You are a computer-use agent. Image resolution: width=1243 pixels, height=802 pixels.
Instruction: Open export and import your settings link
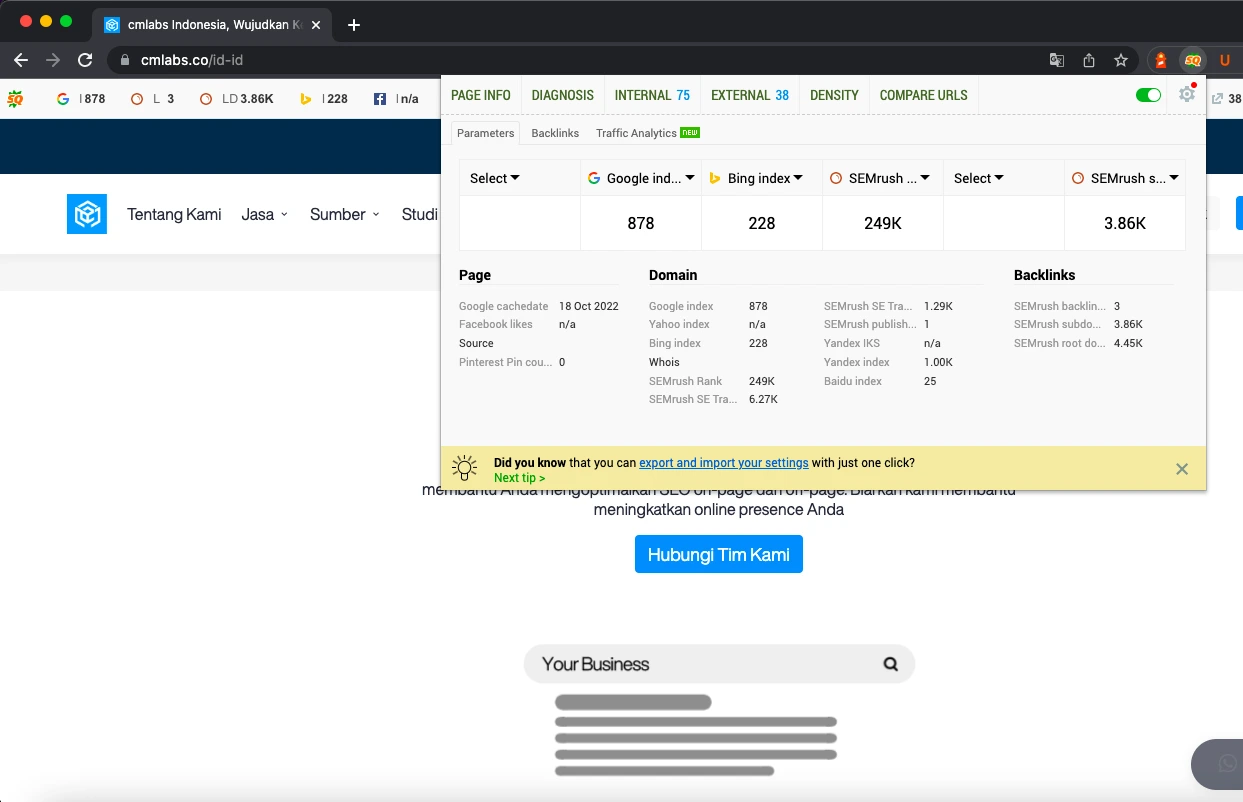(x=724, y=463)
